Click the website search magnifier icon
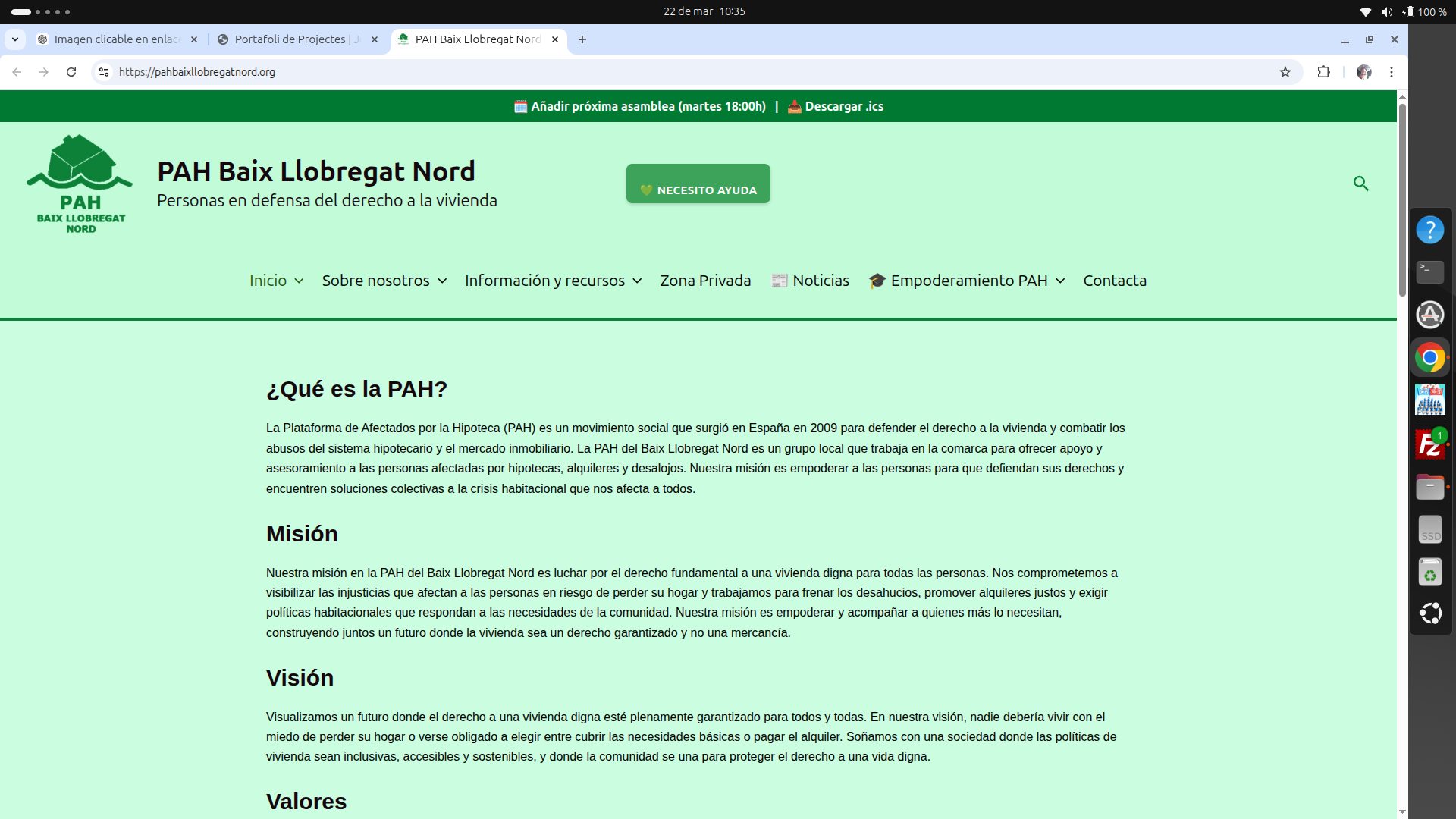1456x819 pixels. tap(1361, 184)
